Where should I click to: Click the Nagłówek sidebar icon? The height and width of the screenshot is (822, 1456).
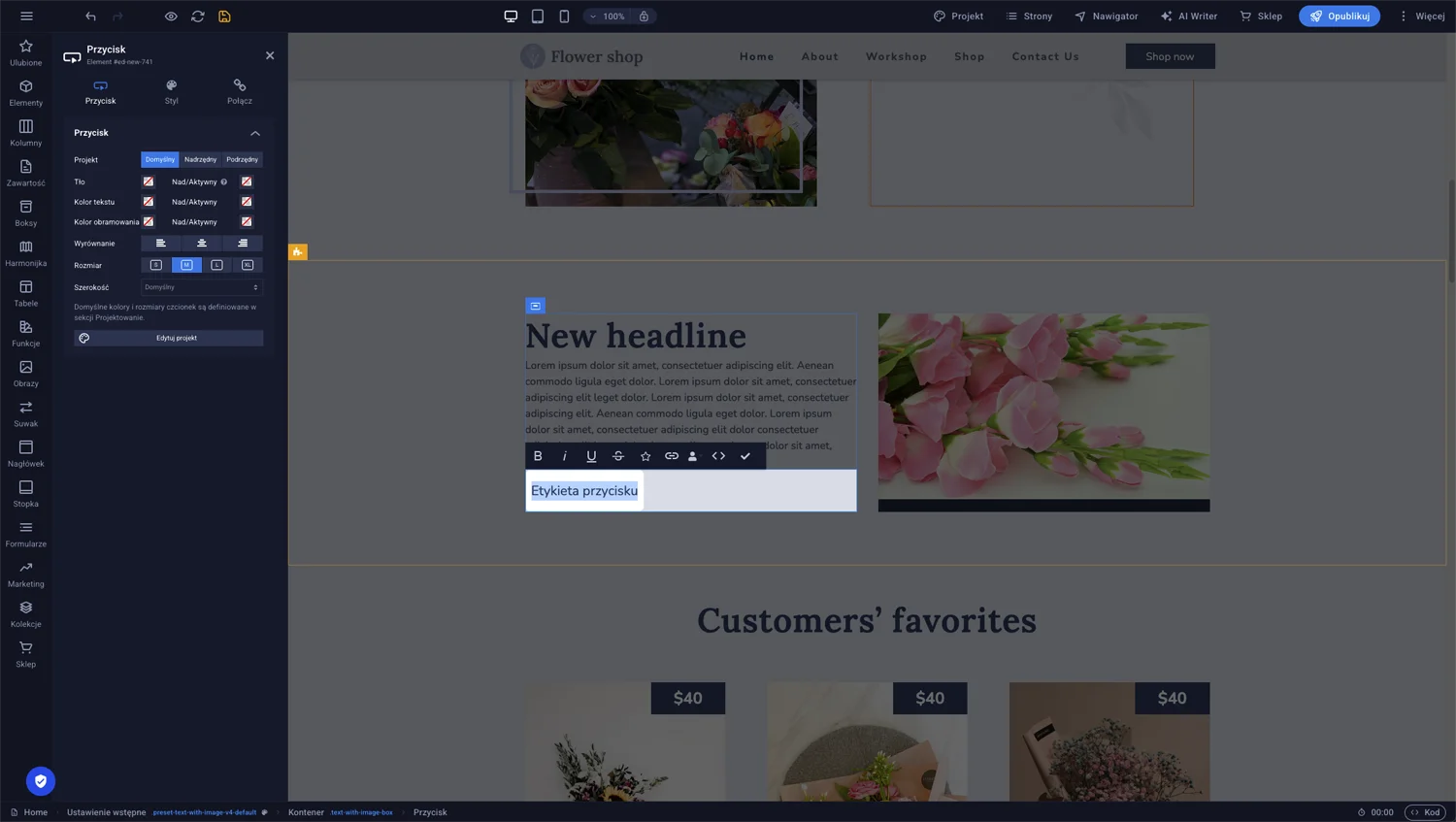[25, 453]
